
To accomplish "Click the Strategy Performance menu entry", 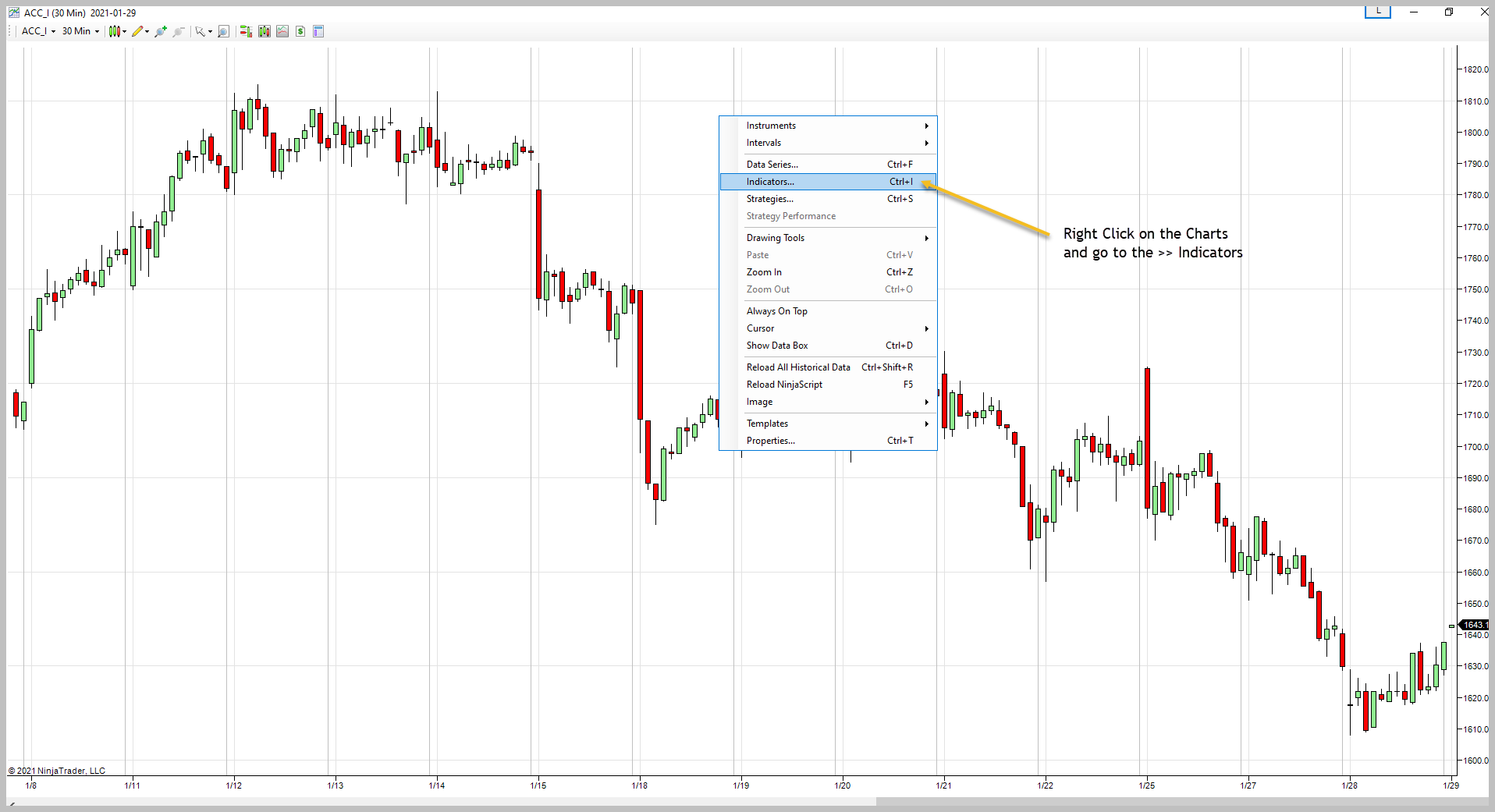I will point(828,216).
